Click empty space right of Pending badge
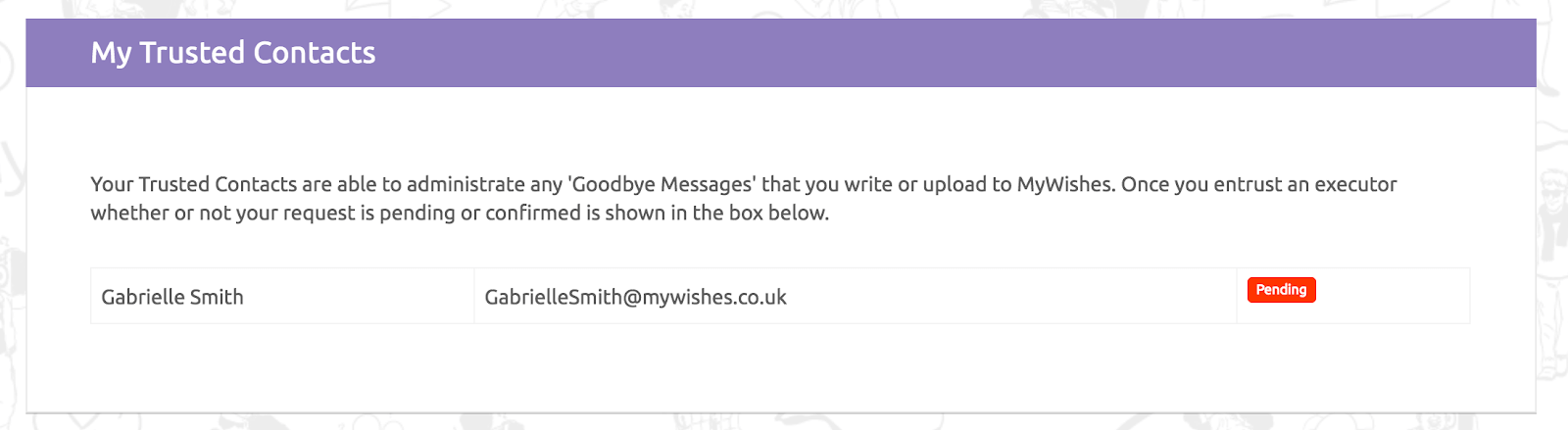This screenshot has width=1568, height=430. point(1392,296)
